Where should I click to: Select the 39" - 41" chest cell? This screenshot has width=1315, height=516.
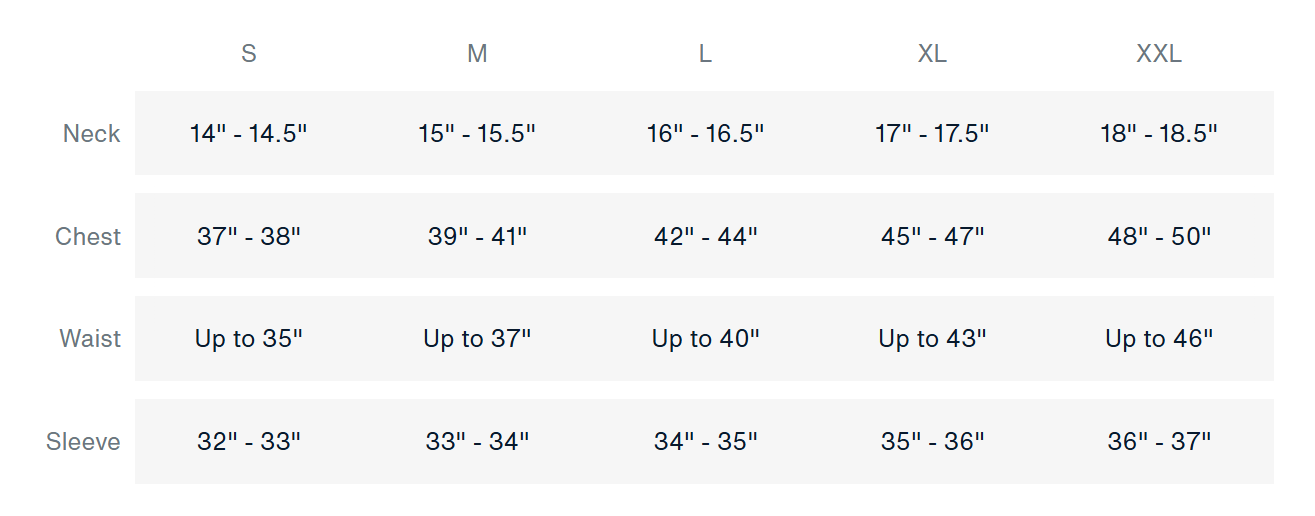pyautogui.click(x=477, y=237)
